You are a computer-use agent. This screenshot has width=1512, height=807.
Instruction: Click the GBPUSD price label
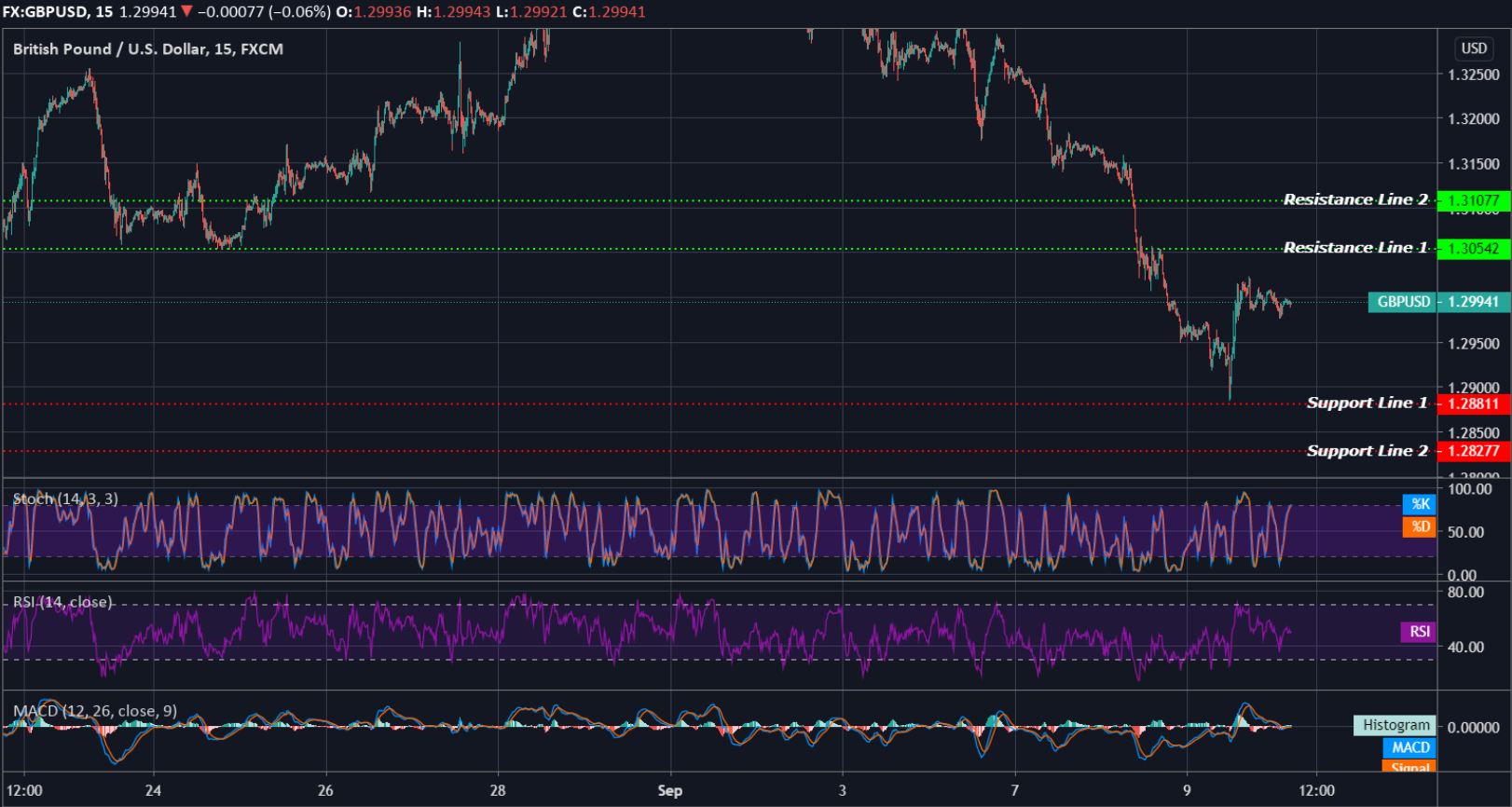(1403, 302)
